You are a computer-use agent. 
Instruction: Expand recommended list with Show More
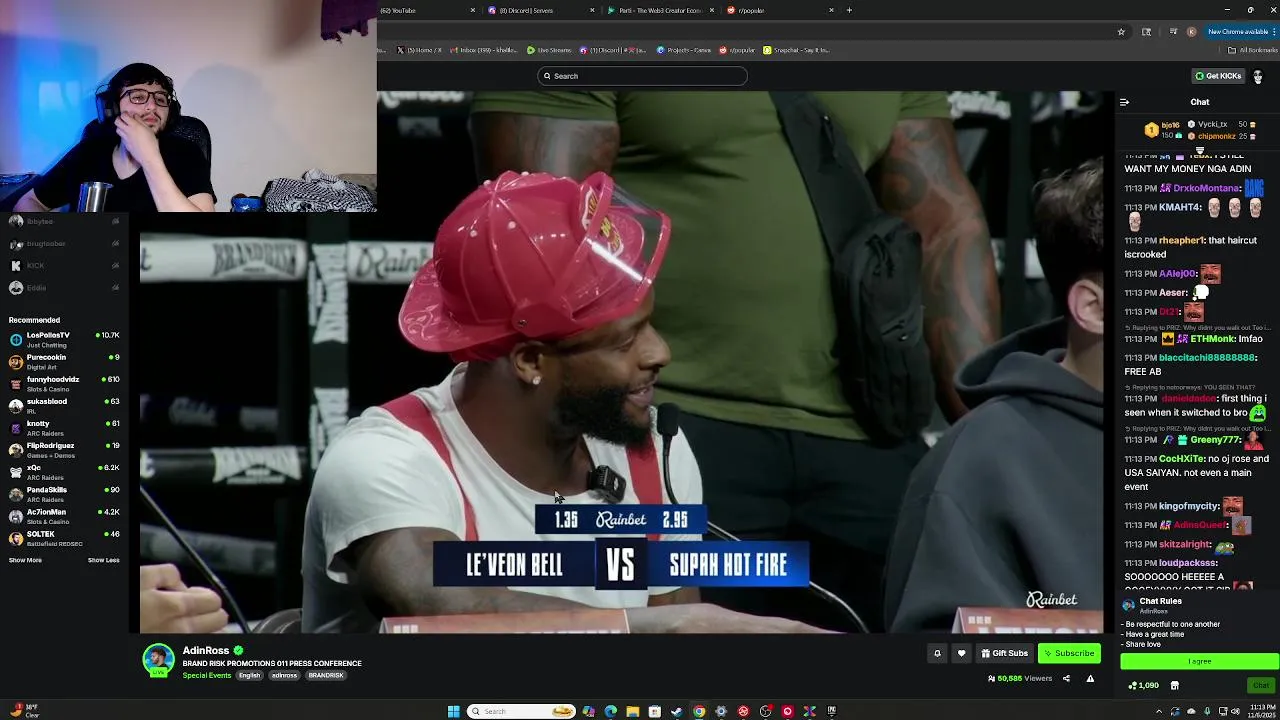point(25,560)
